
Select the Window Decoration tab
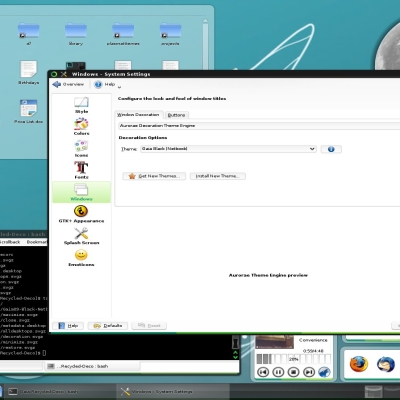(138, 115)
